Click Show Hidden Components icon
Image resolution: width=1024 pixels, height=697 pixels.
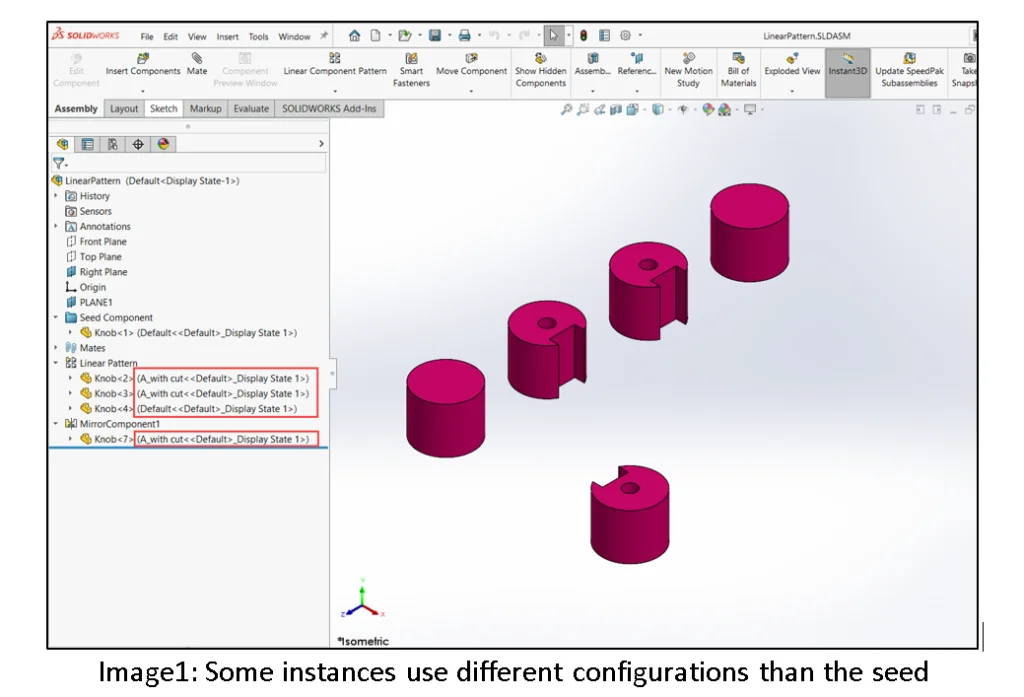point(540,59)
